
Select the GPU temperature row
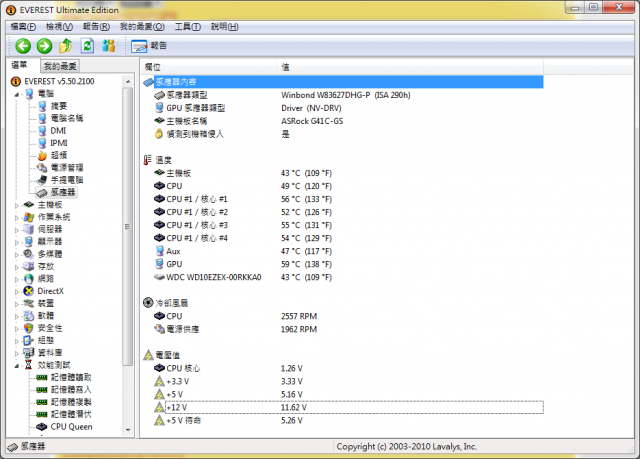343,264
